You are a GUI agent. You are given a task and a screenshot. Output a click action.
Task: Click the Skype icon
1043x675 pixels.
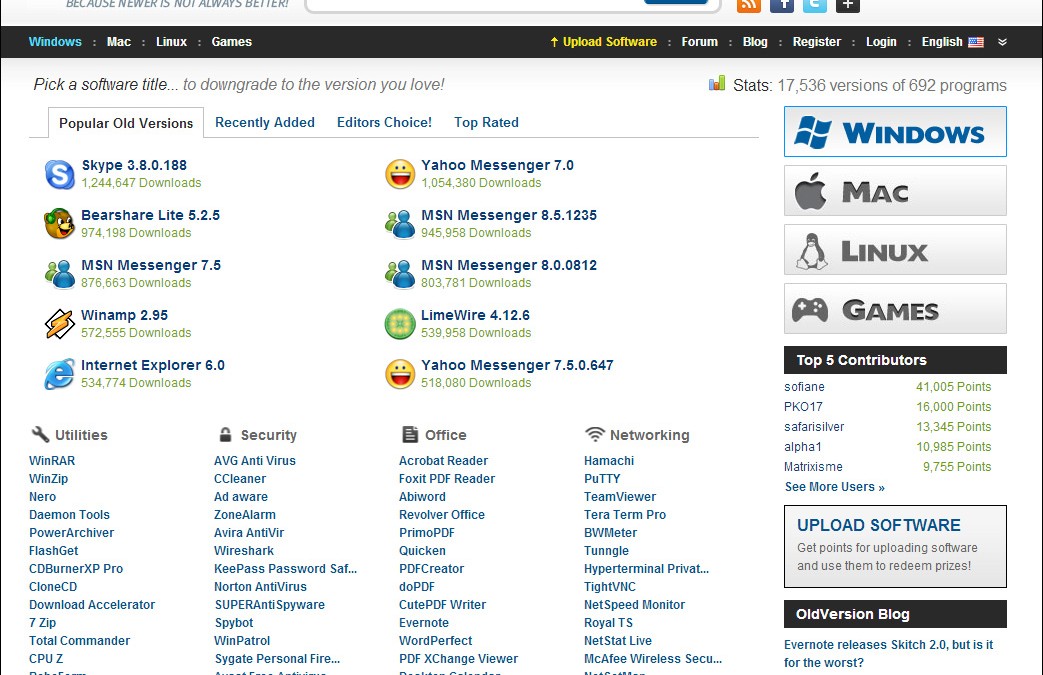[60, 174]
